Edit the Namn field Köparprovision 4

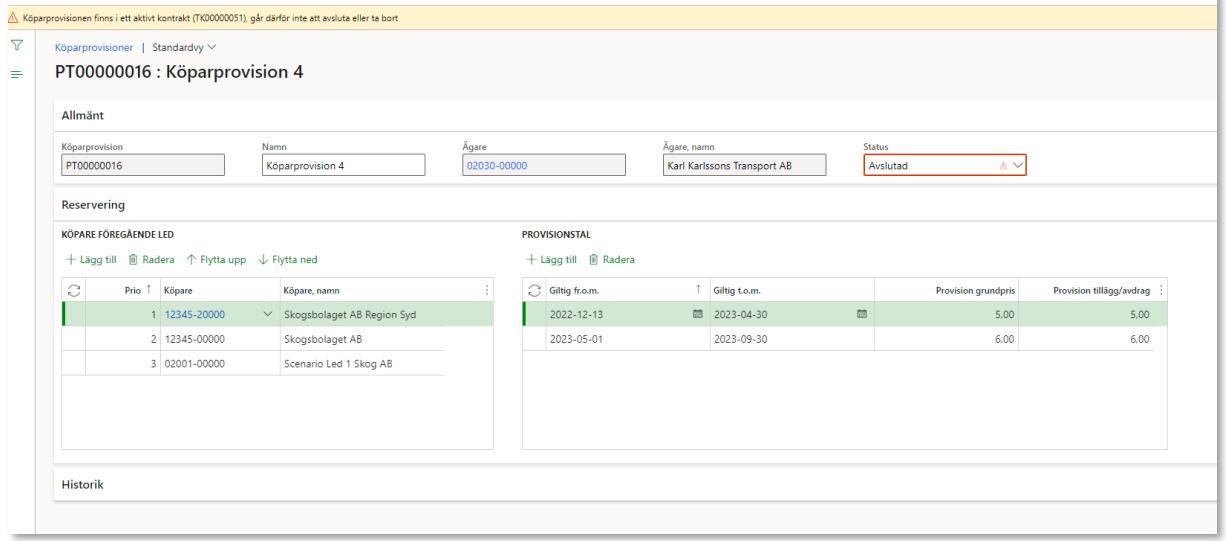click(x=344, y=166)
